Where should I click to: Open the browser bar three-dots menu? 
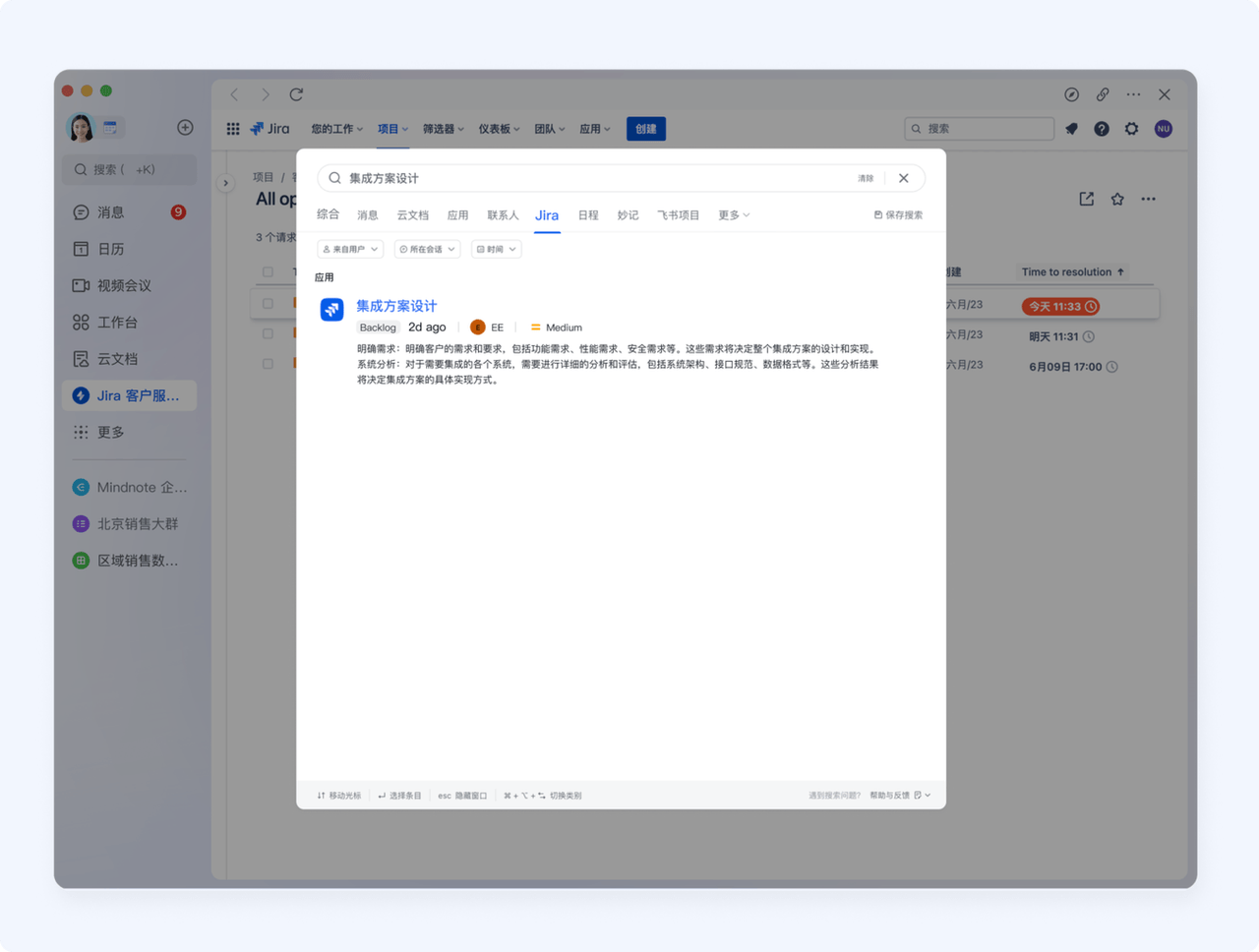1134,94
